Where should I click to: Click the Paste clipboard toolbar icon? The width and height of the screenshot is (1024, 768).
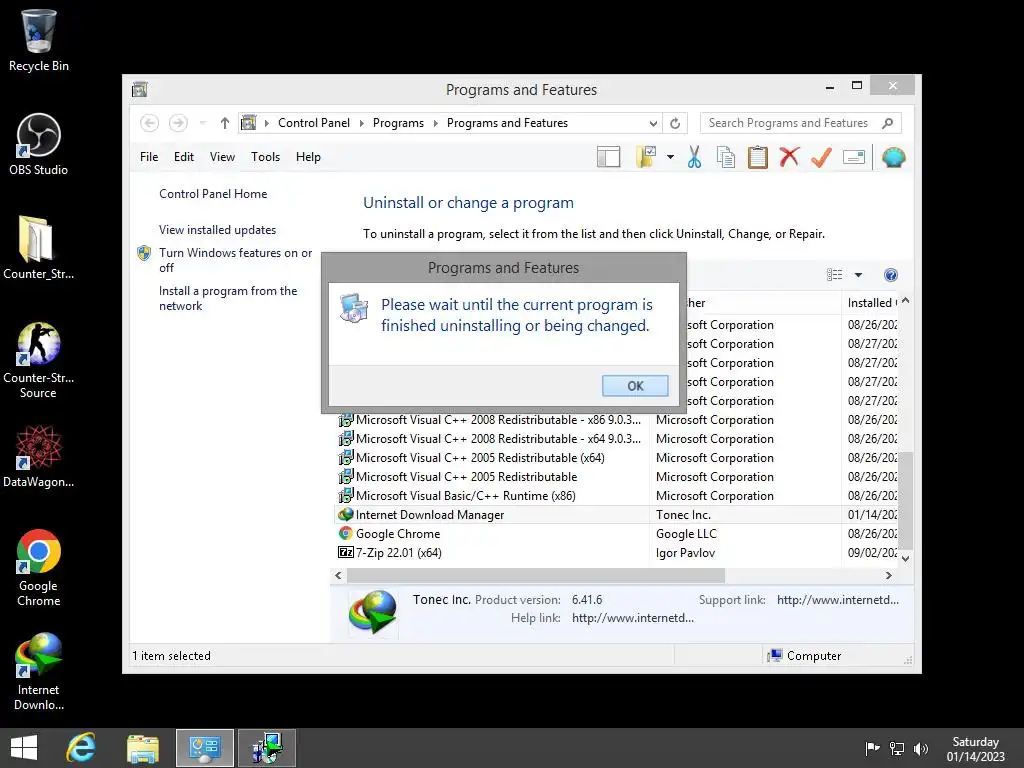tap(758, 157)
